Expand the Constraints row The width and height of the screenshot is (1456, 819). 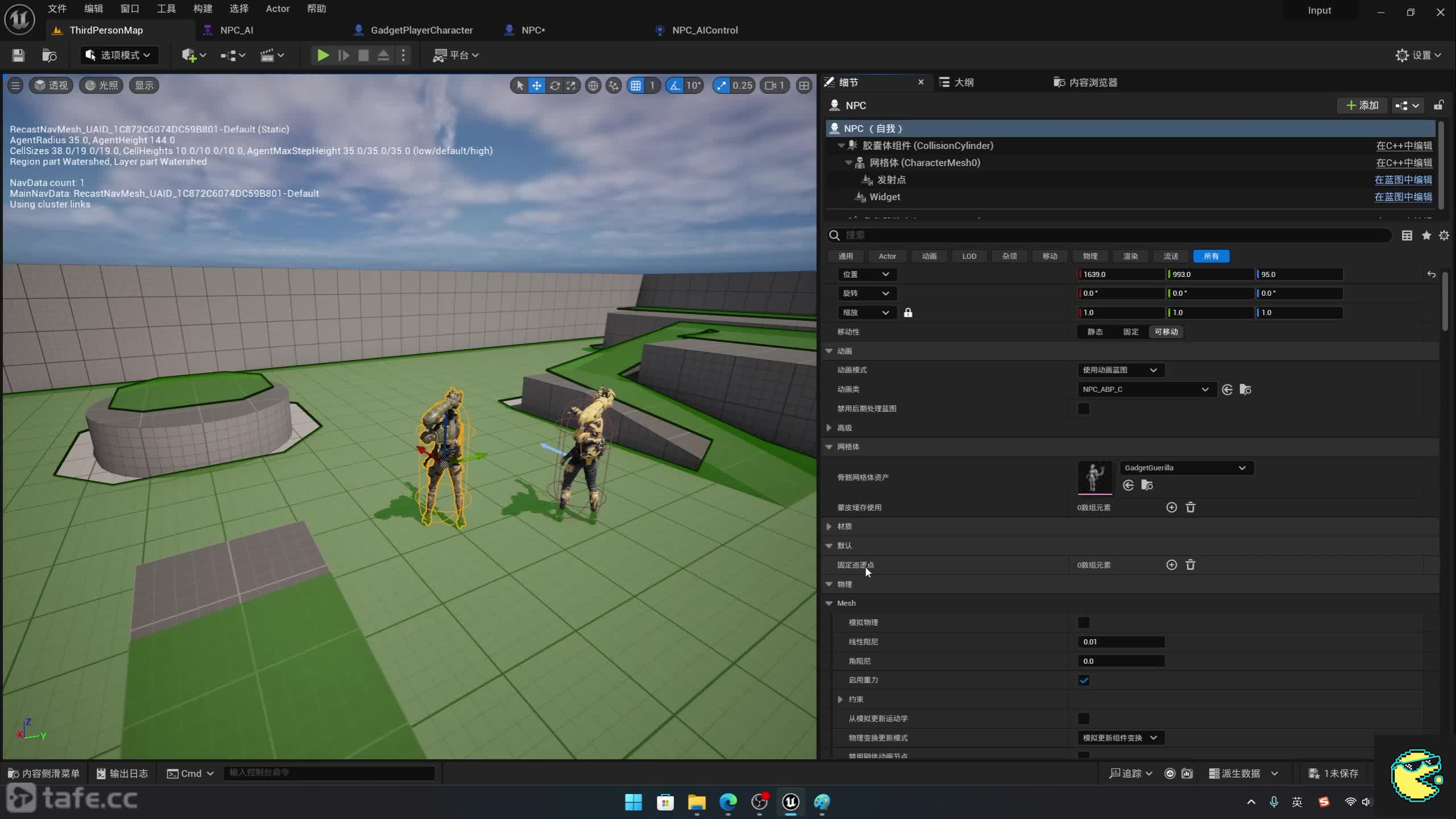pyautogui.click(x=841, y=700)
